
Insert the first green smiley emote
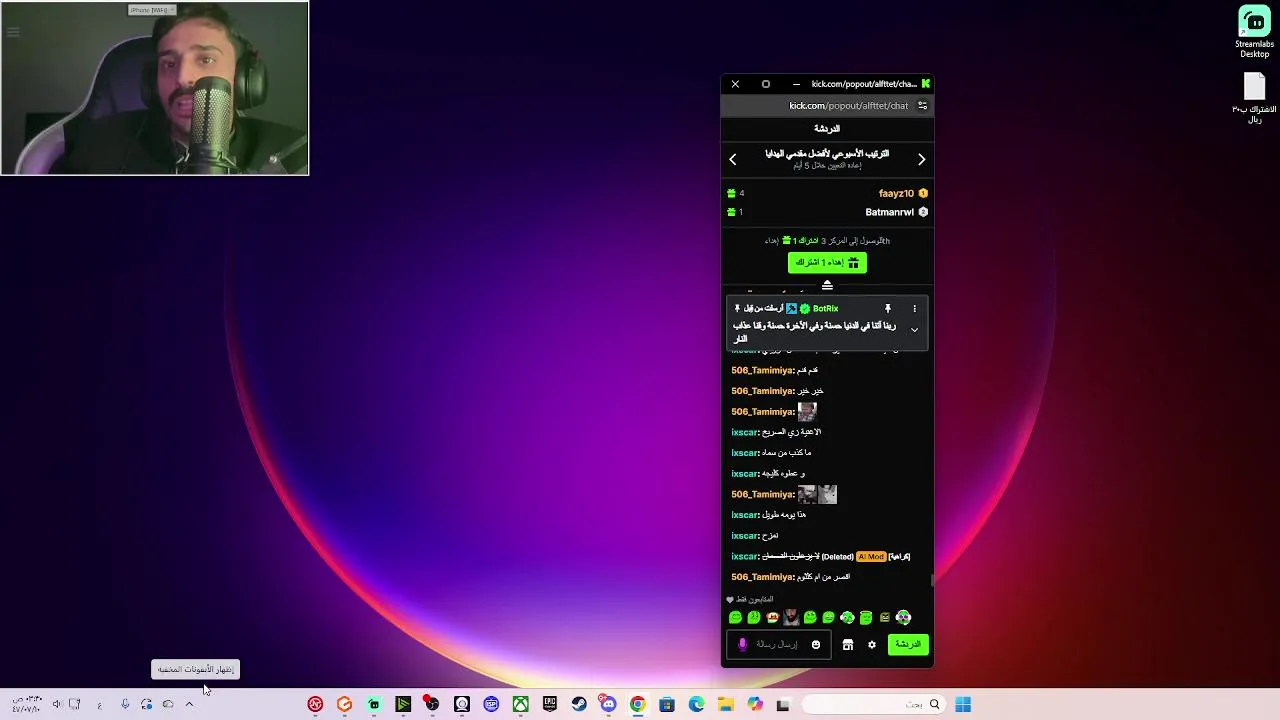click(735, 617)
